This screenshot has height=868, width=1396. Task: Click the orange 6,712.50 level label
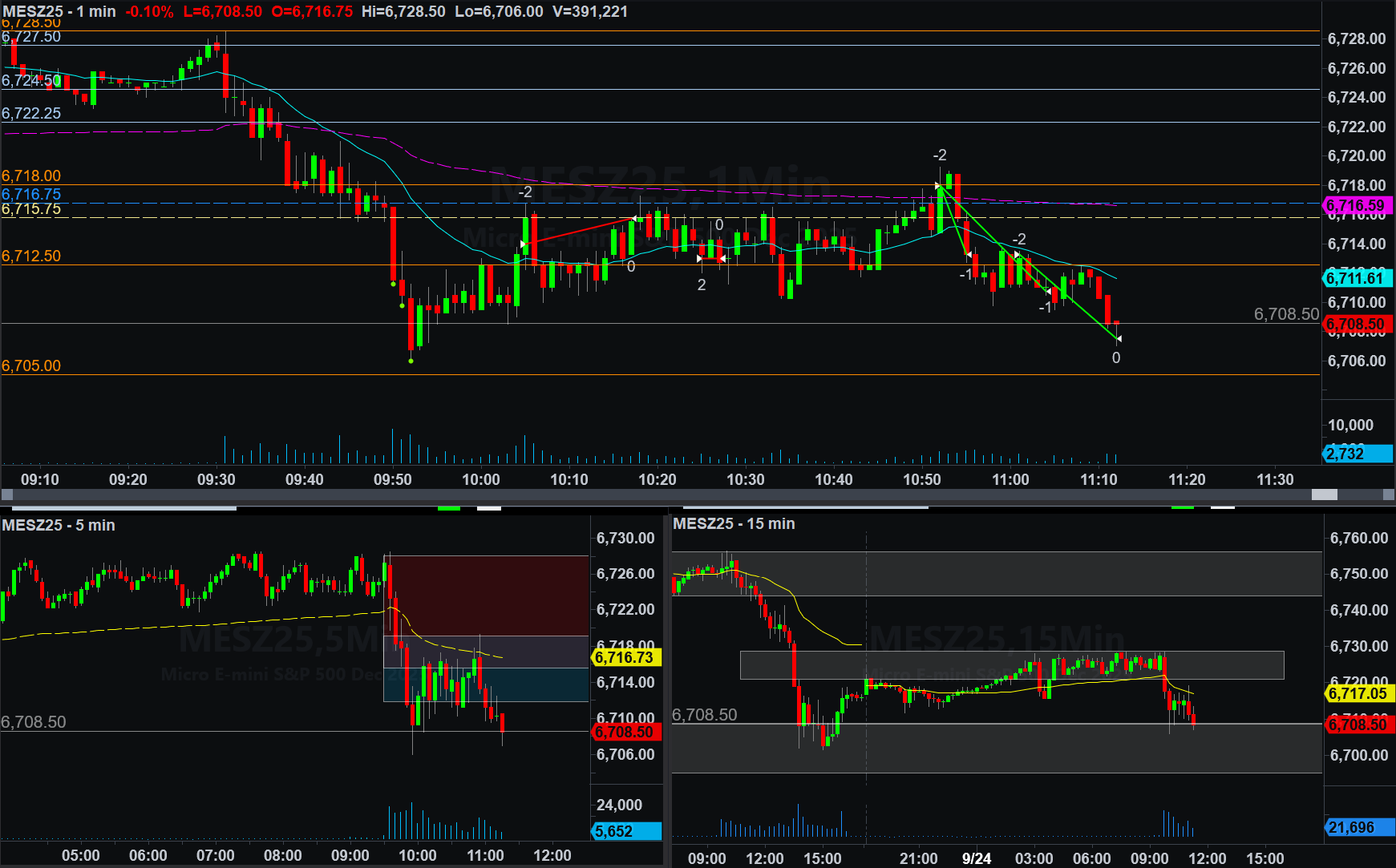31,256
